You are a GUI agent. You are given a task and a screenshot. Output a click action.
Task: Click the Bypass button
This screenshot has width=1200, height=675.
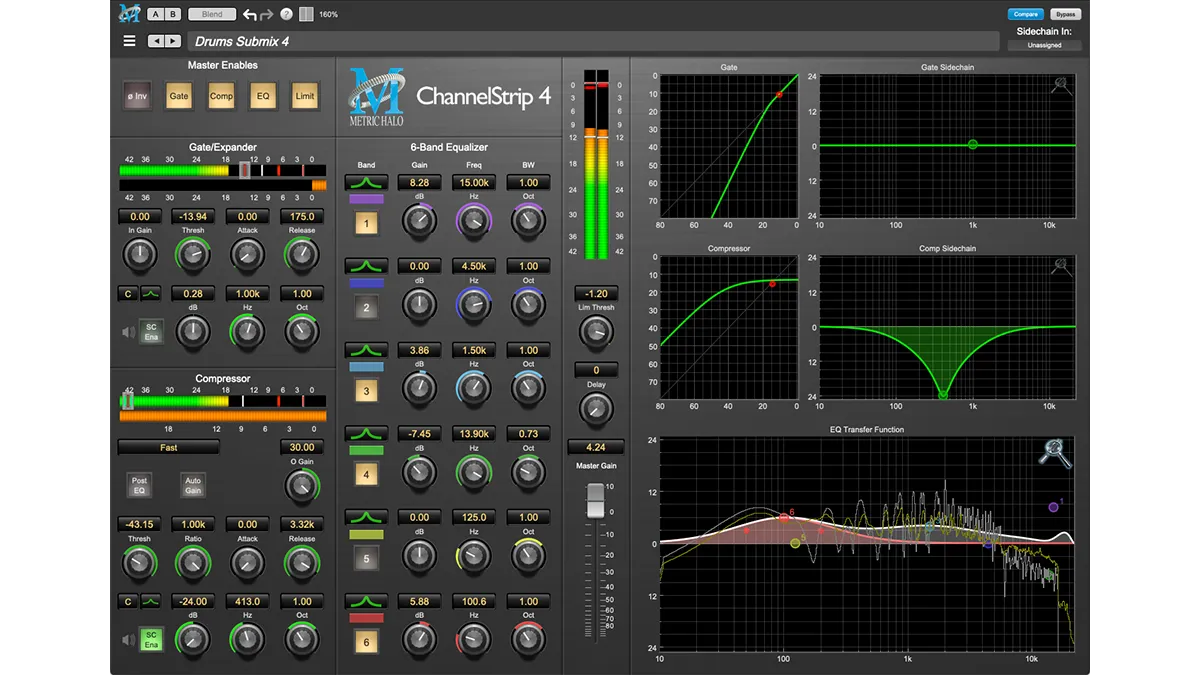[1065, 14]
